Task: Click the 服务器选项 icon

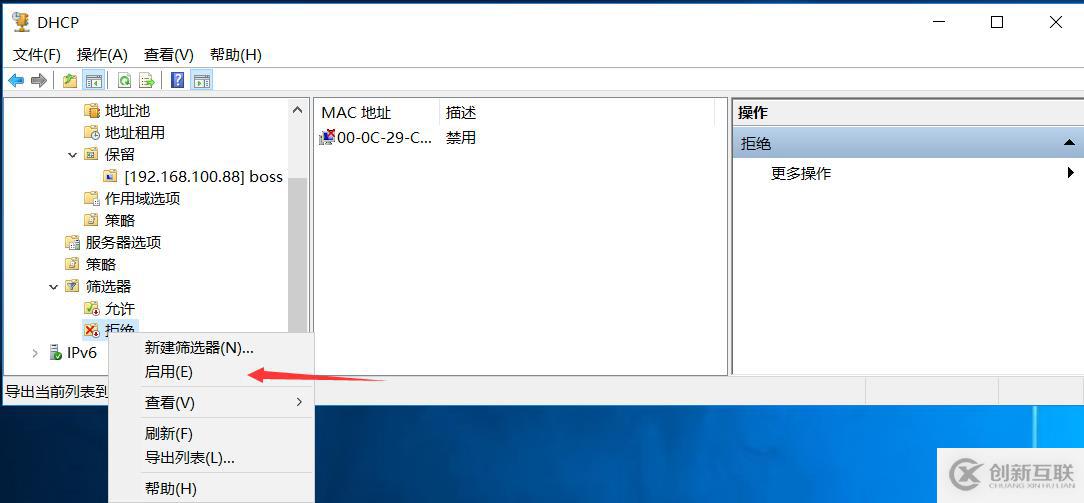Action: click(72, 243)
